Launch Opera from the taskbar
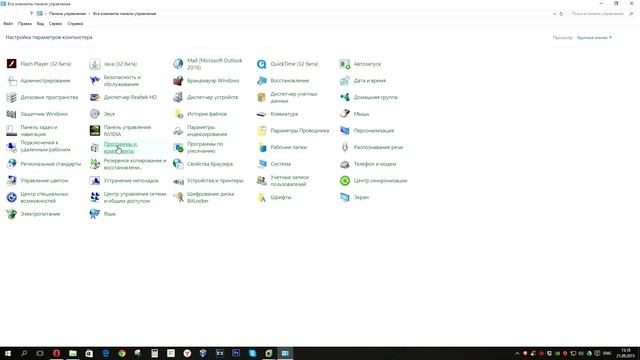640x360 pixels. tap(56, 353)
